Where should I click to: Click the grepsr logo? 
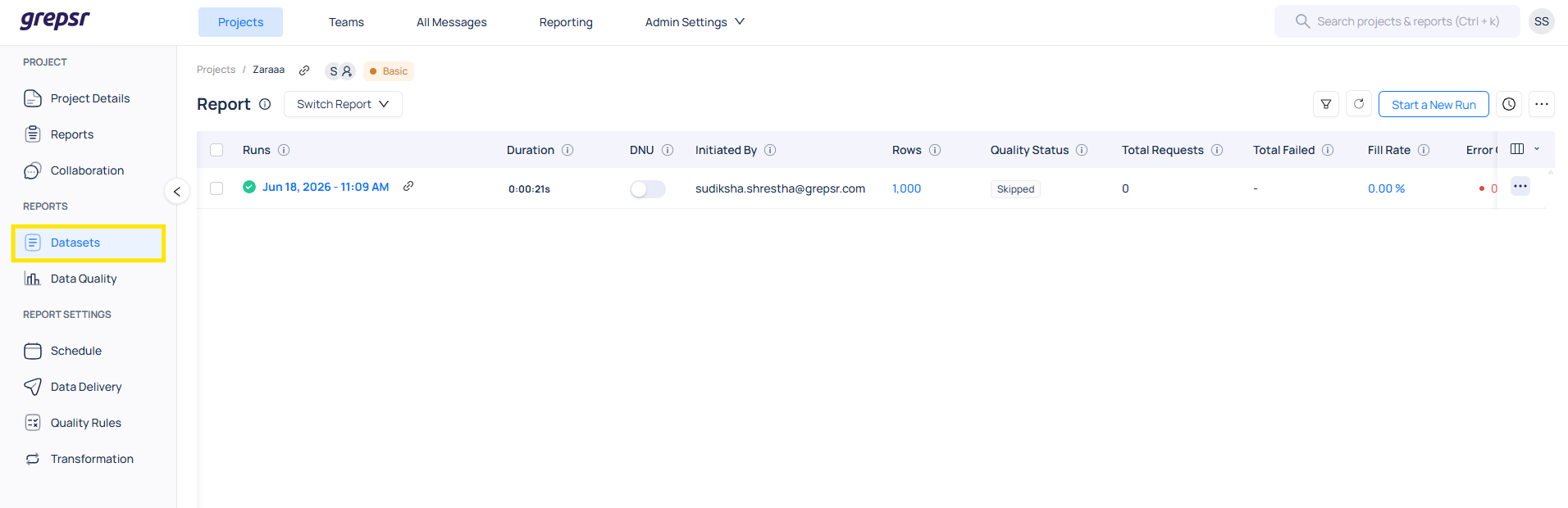click(x=54, y=20)
